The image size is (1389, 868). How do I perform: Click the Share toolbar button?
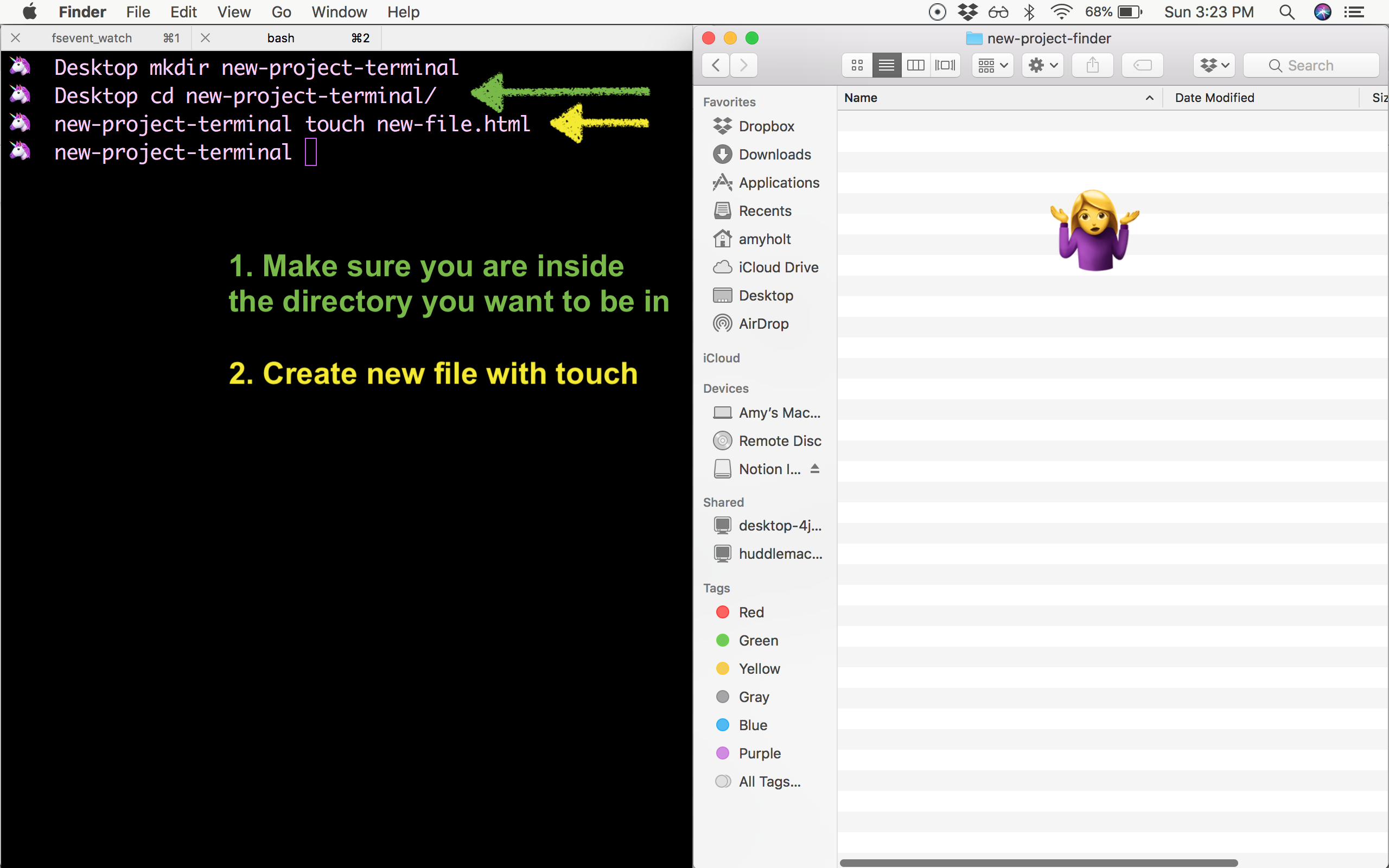click(1092, 66)
